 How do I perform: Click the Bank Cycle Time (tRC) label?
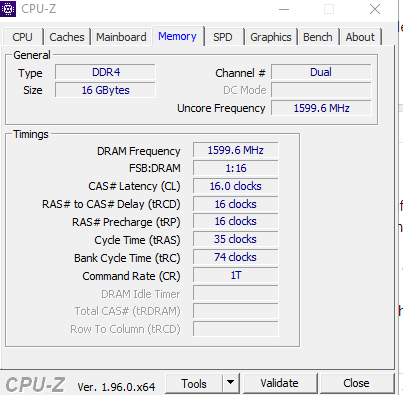[127, 258]
